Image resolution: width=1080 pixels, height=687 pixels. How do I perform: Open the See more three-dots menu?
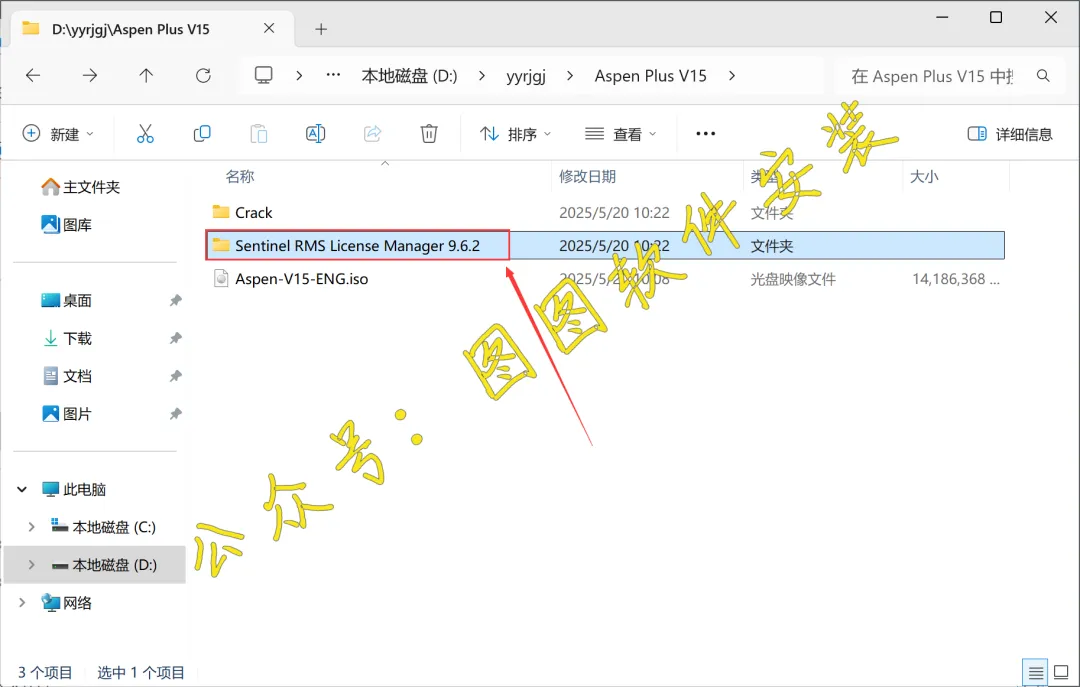706,134
